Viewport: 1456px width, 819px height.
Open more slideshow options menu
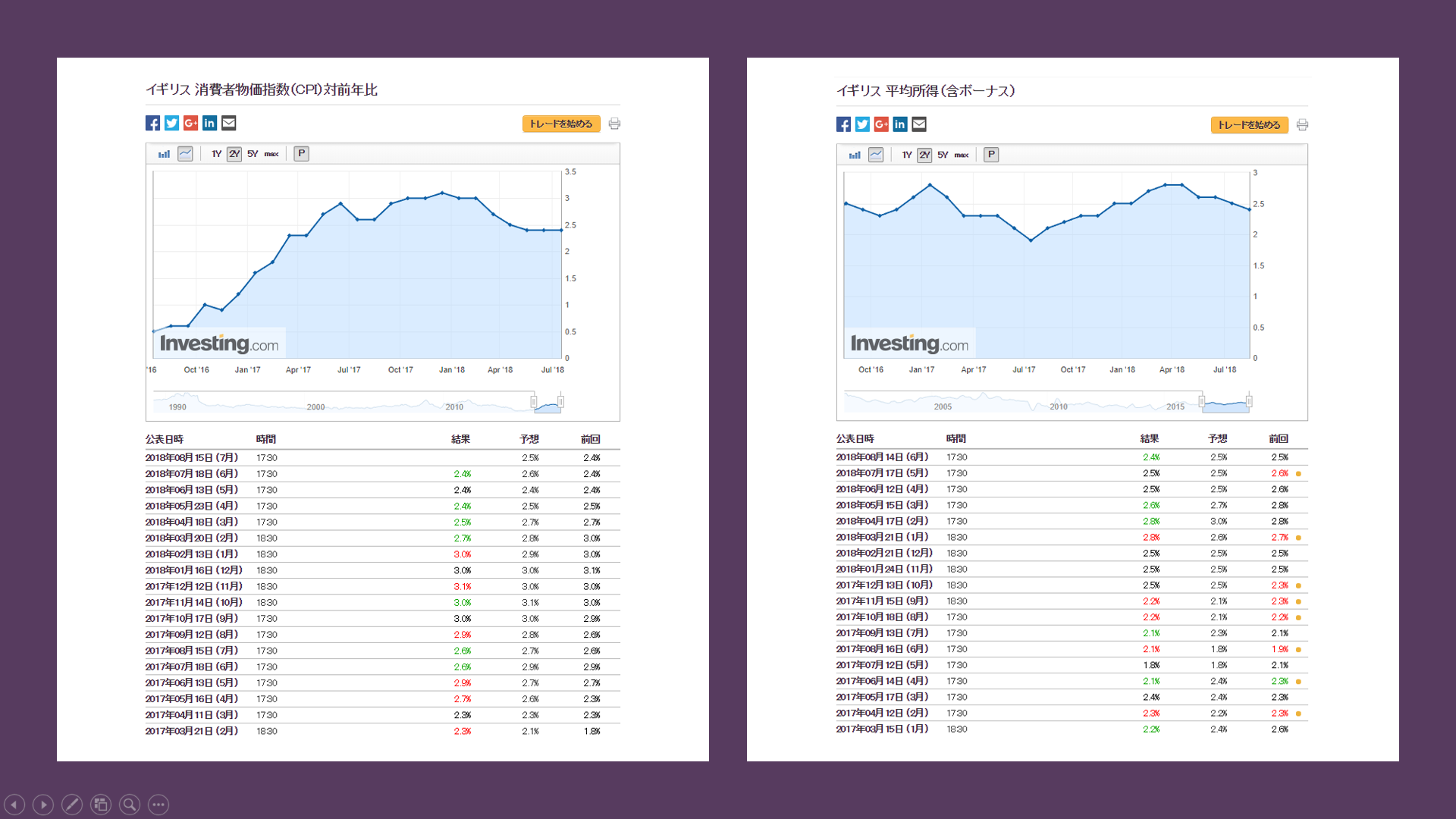[x=158, y=805]
